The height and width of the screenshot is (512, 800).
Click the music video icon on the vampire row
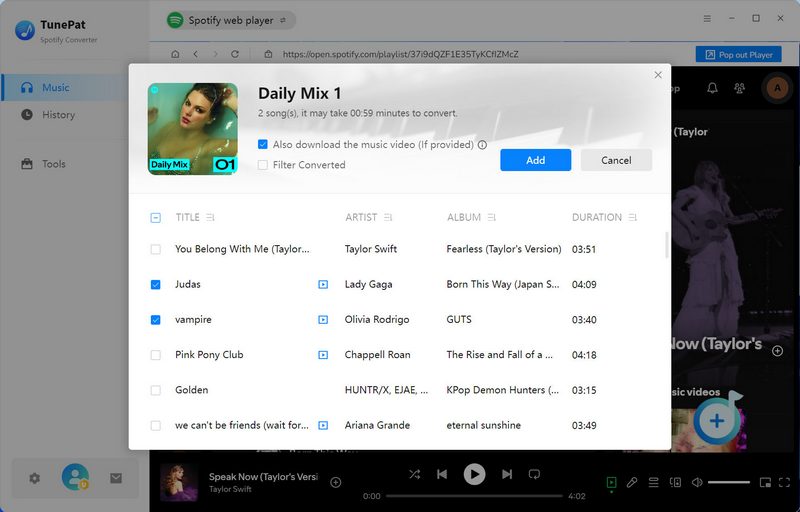(x=323, y=320)
